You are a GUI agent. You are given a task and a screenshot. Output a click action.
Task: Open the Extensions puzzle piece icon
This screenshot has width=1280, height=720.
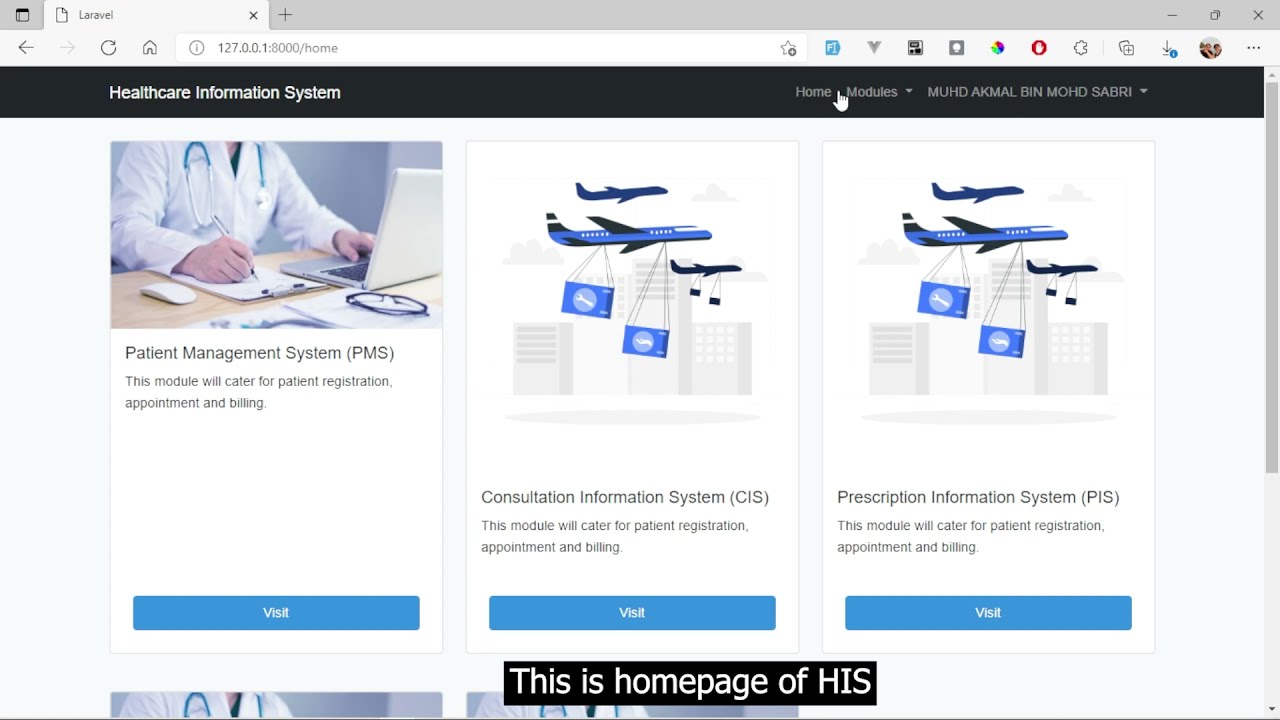tap(1080, 48)
